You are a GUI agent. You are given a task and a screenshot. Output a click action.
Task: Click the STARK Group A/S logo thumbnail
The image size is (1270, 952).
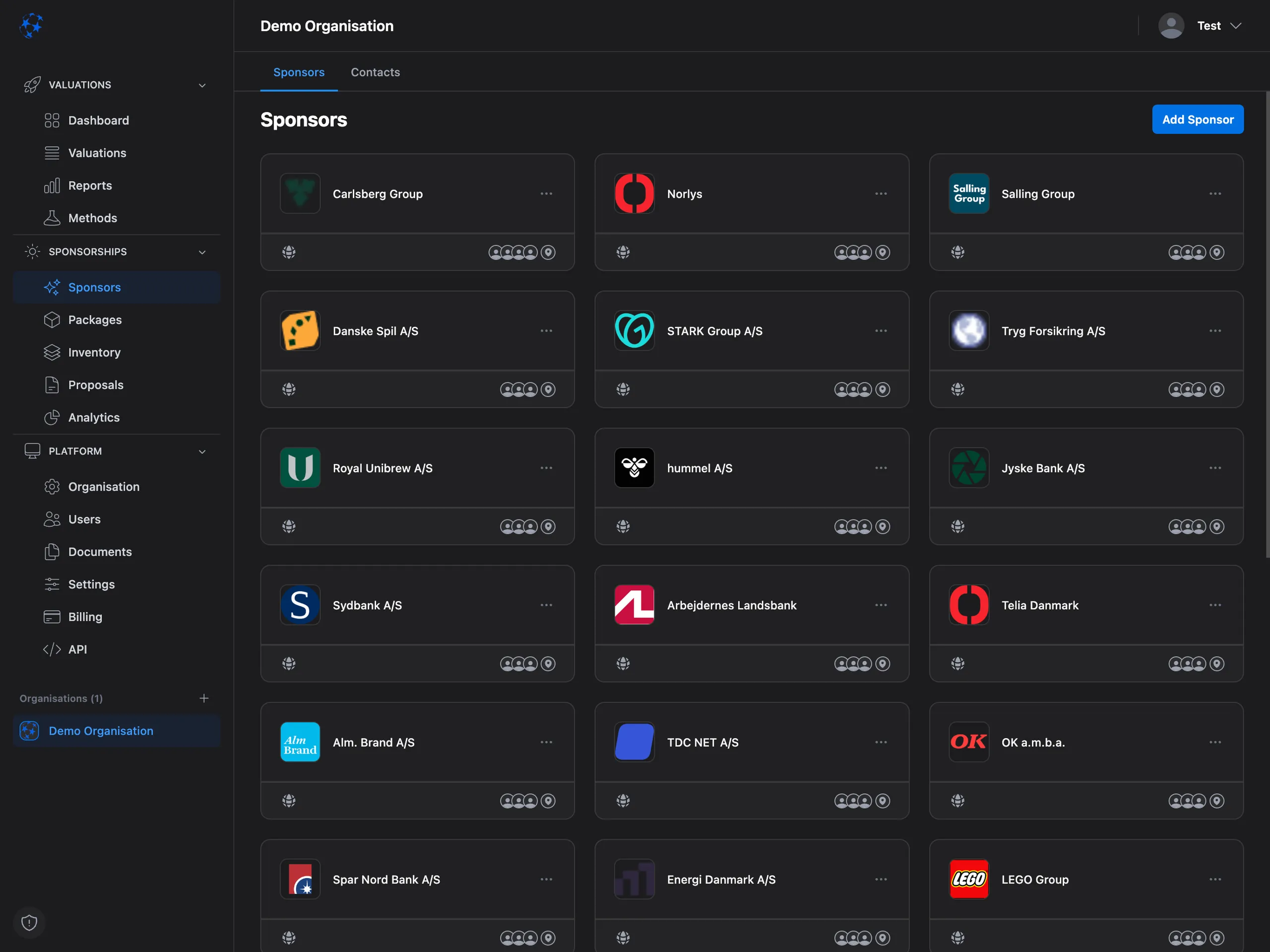pos(635,331)
